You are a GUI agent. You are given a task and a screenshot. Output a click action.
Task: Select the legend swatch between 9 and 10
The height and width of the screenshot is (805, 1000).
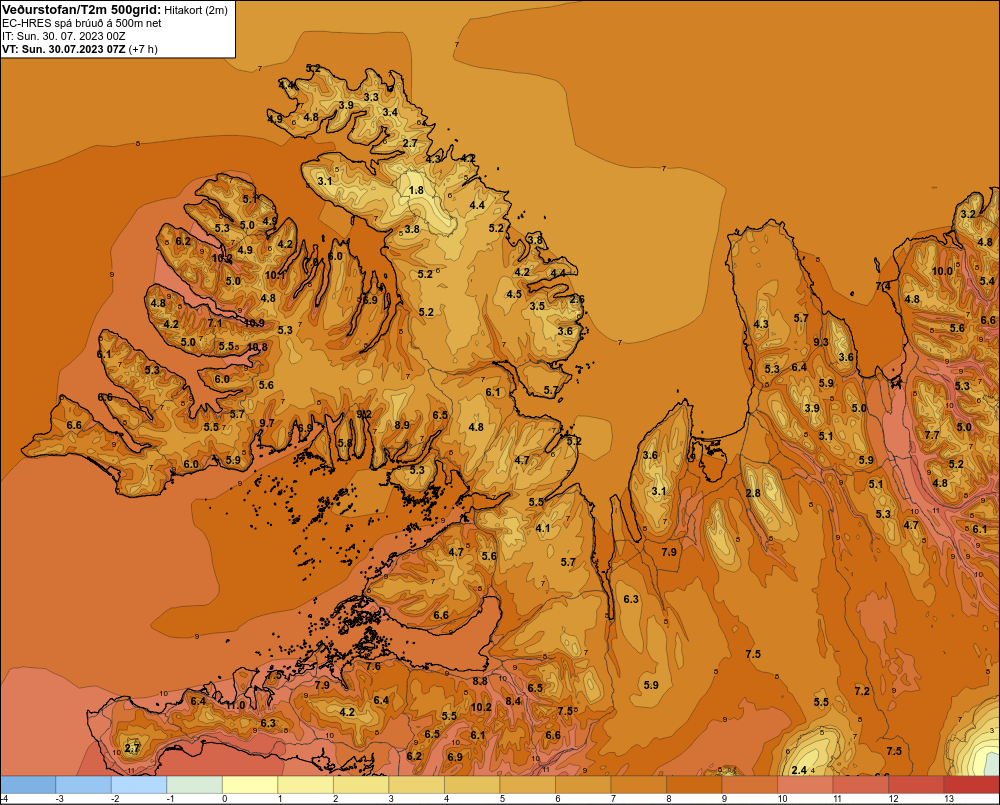point(749,784)
